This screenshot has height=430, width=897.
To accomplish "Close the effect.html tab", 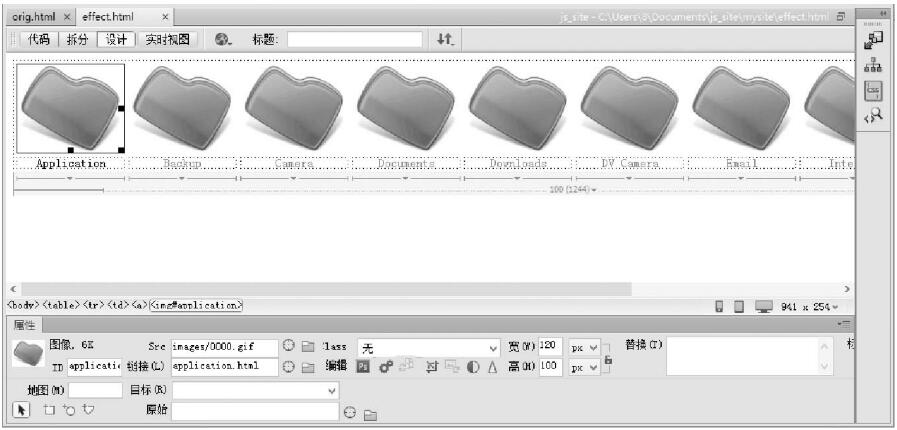I will pyautogui.click(x=165, y=17).
